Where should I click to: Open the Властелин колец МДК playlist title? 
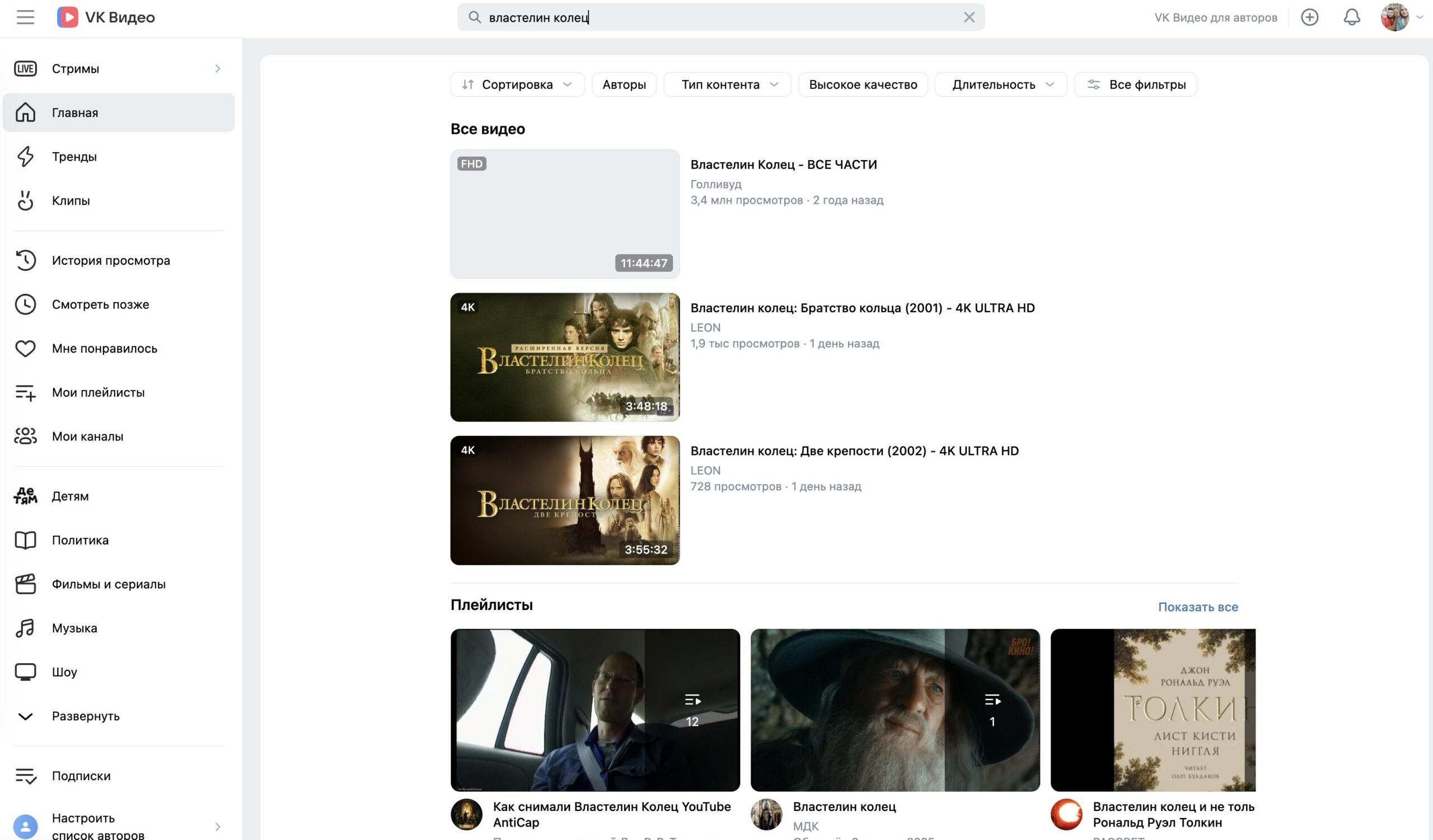[x=844, y=806]
